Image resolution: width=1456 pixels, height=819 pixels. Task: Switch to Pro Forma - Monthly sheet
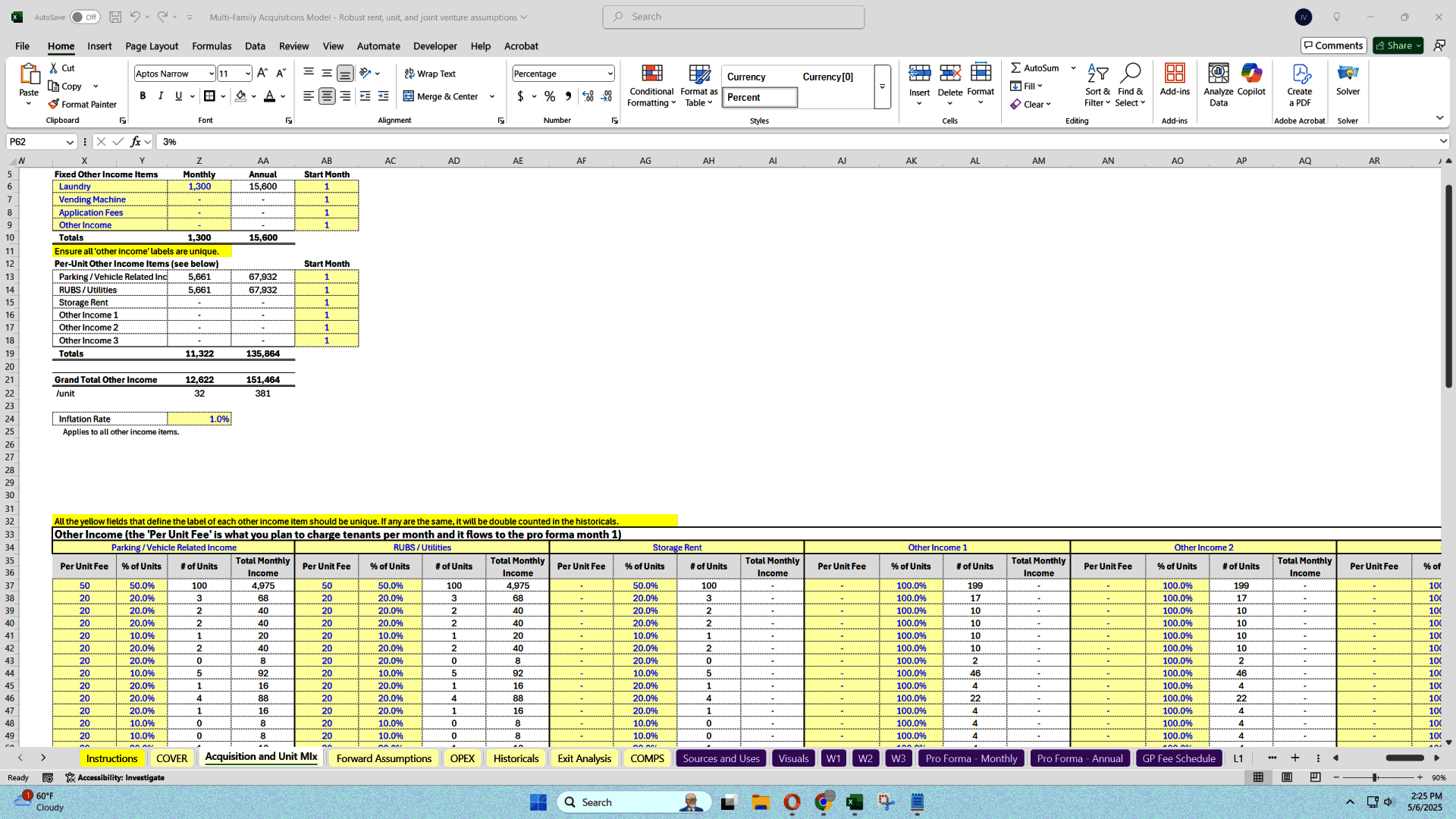coord(971,758)
